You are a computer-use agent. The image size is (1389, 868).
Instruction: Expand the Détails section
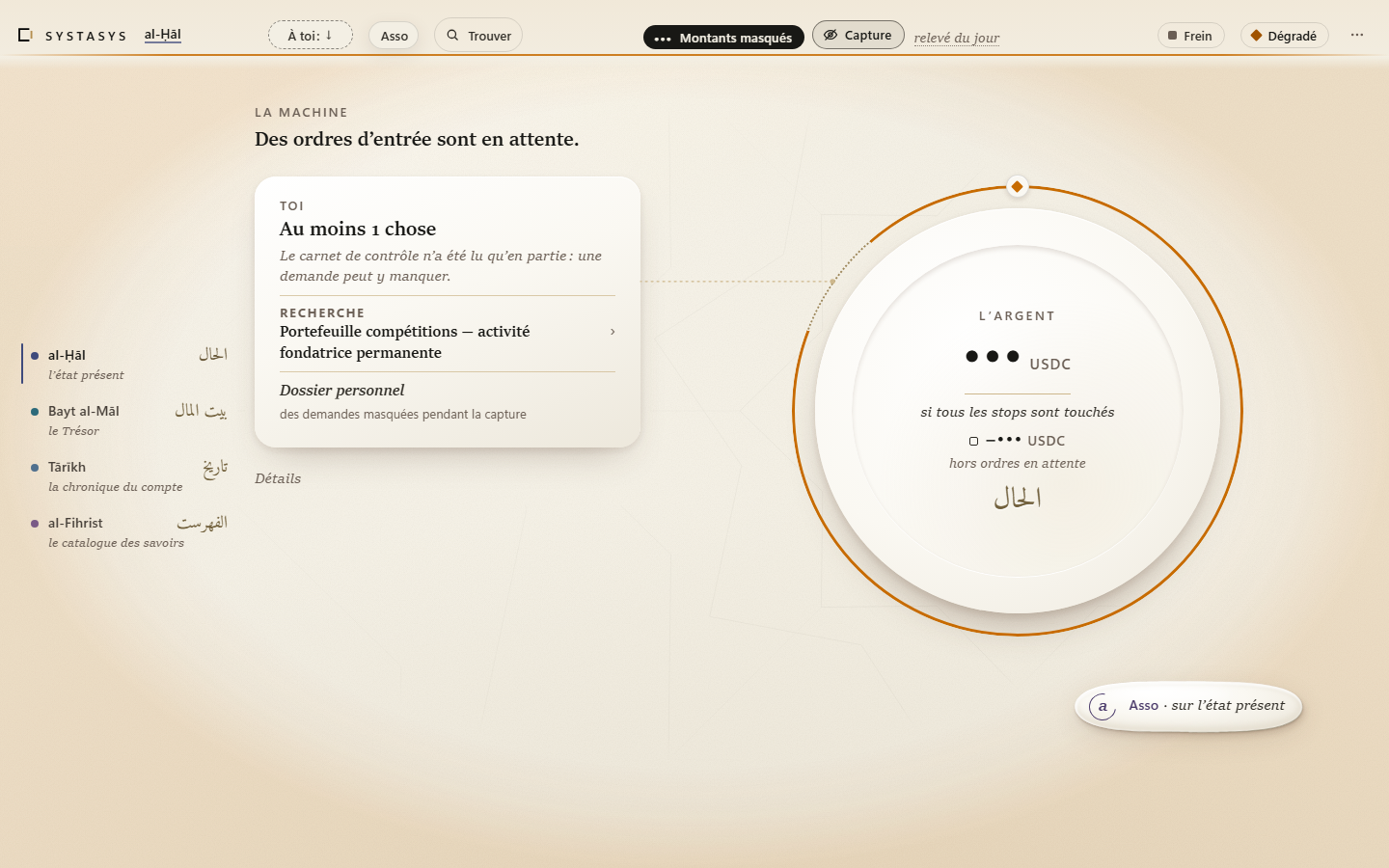click(278, 478)
